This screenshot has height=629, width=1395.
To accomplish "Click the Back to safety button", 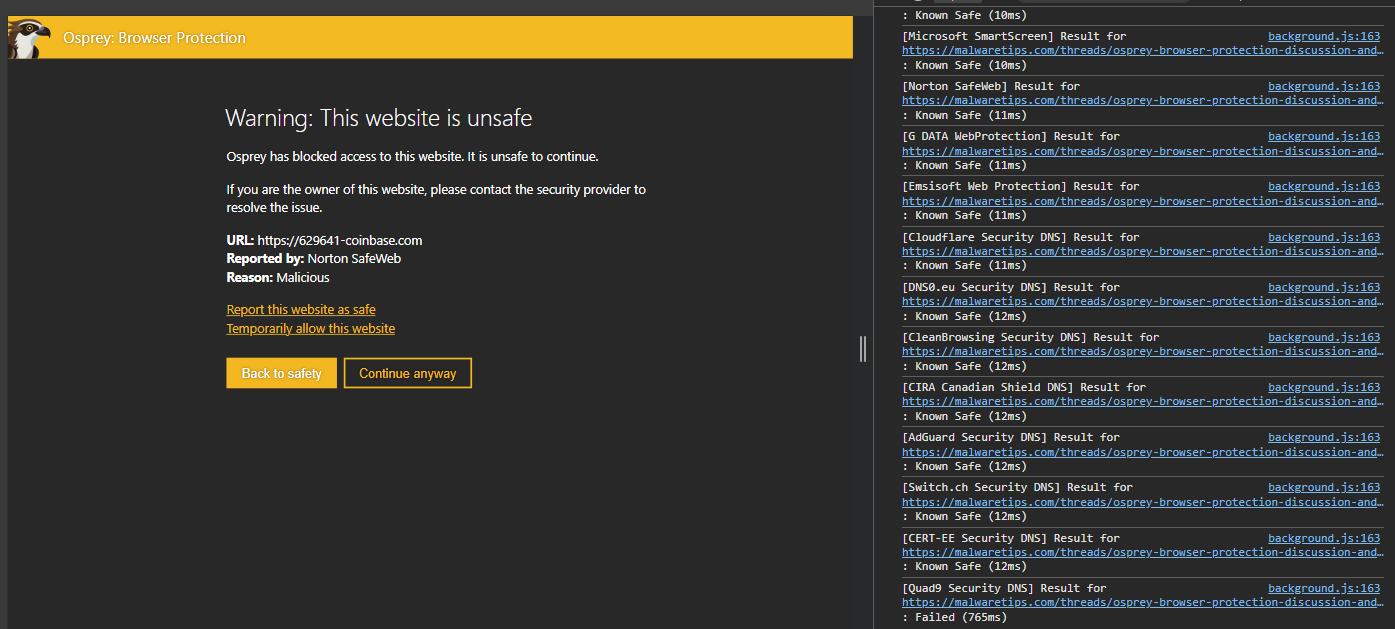I will 281,373.
